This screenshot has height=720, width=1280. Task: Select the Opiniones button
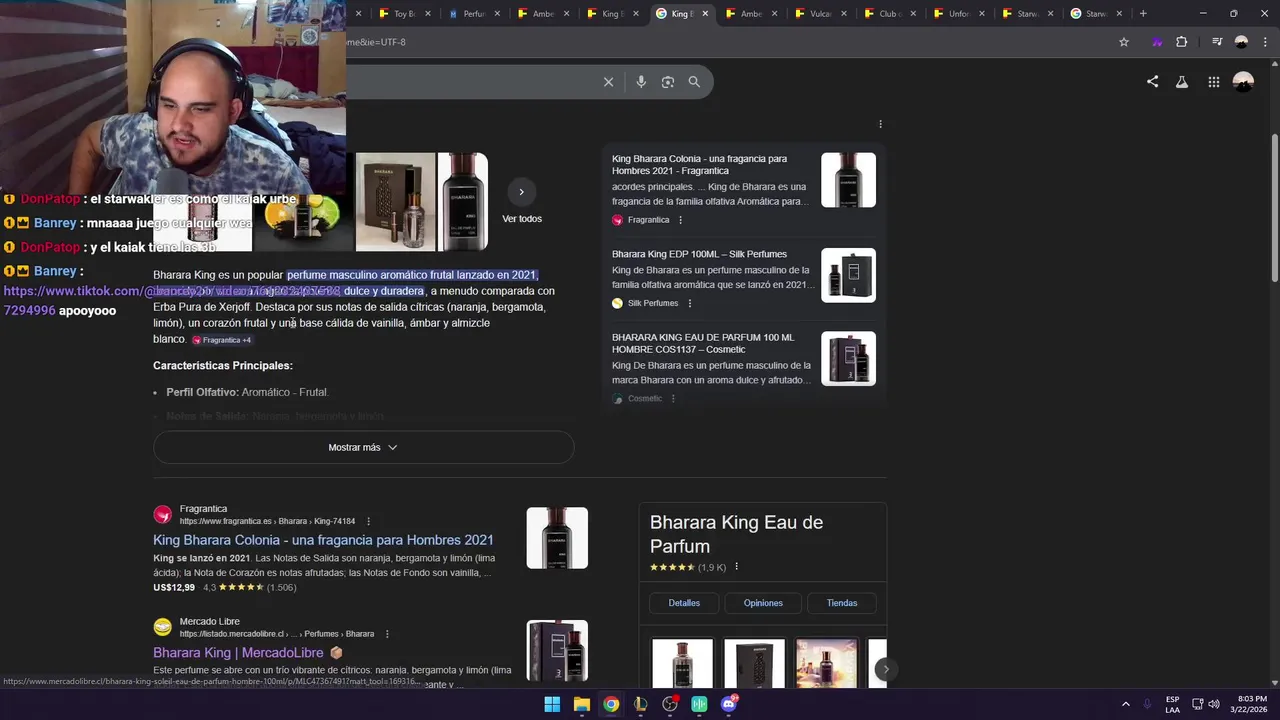click(763, 603)
